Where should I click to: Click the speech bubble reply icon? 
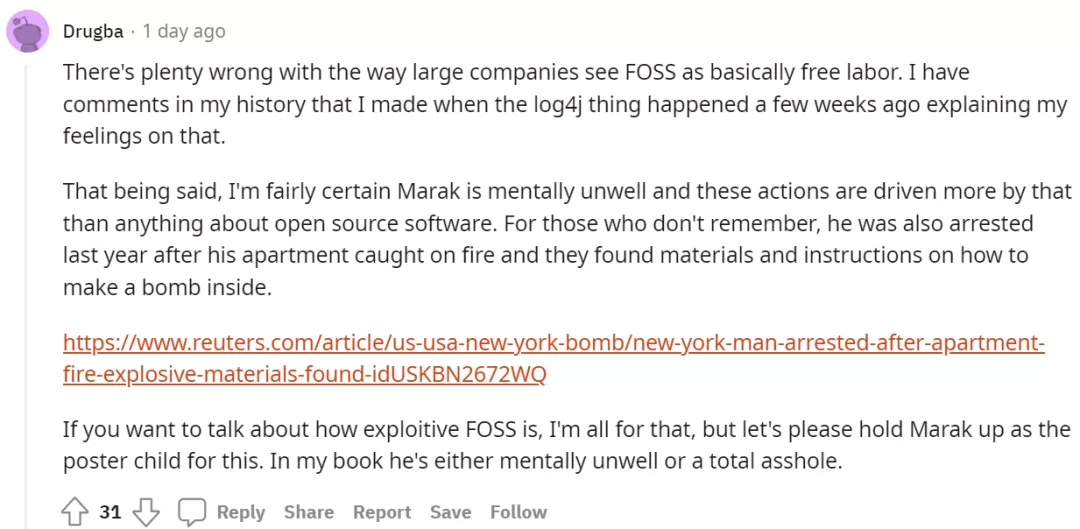click(192, 512)
